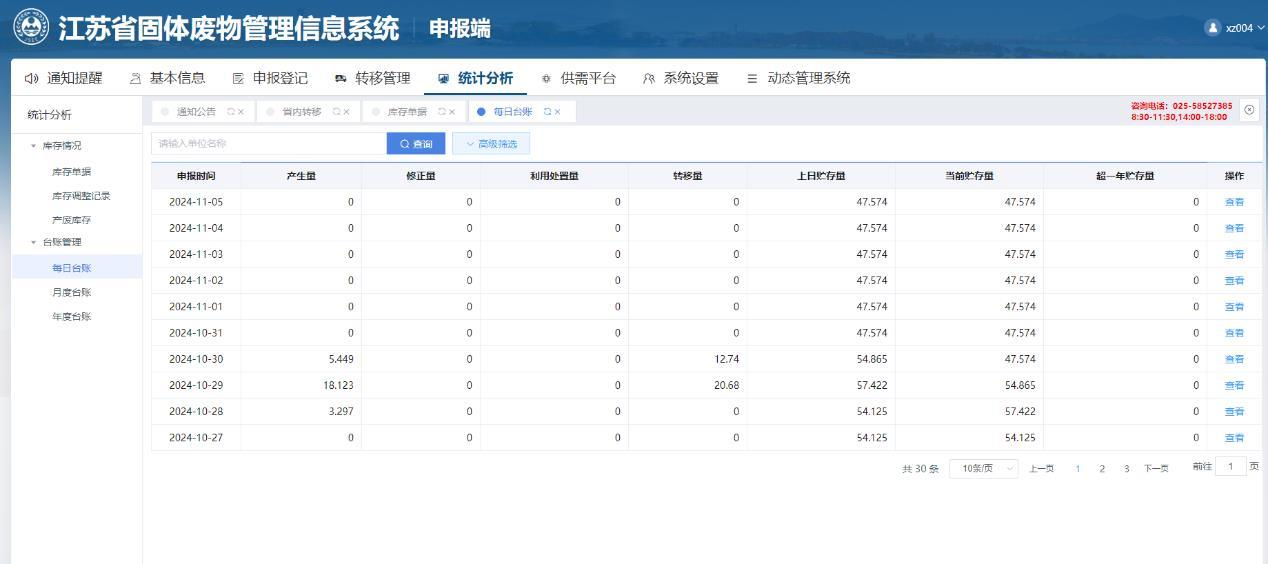Open the 10条/页 page size dropdown

point(983,468)
